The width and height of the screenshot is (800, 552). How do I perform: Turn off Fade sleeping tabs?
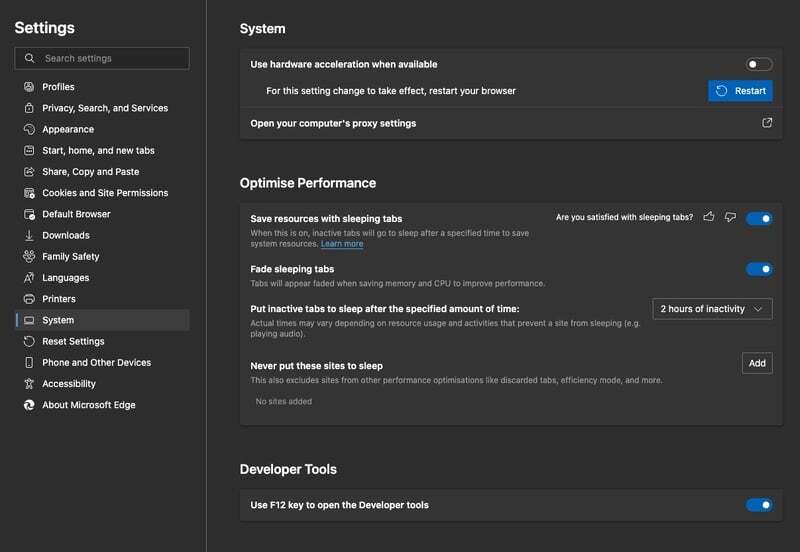click(759, 269)
